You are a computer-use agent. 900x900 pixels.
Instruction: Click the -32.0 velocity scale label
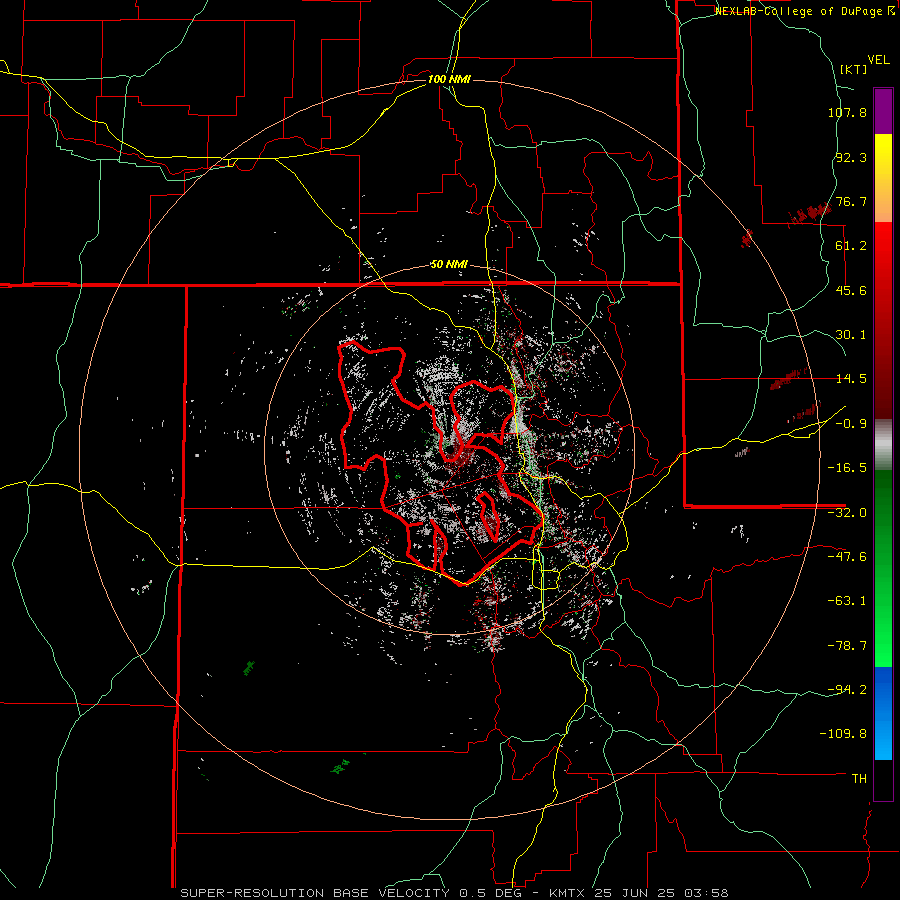coord(847,513)
